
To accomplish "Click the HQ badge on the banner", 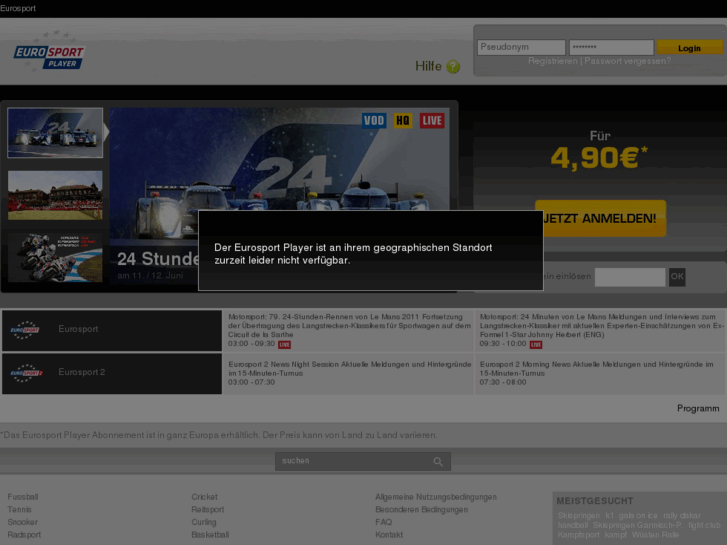I will coord(402,121).
